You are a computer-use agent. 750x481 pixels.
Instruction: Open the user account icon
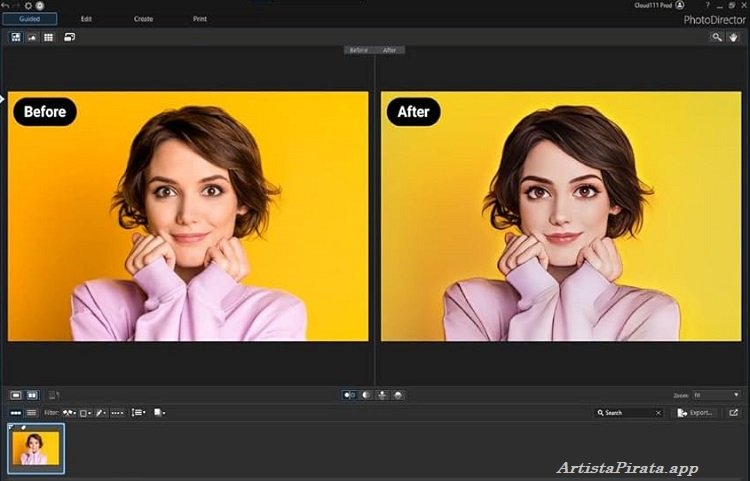pyautogui.click(x=680, y=5)
